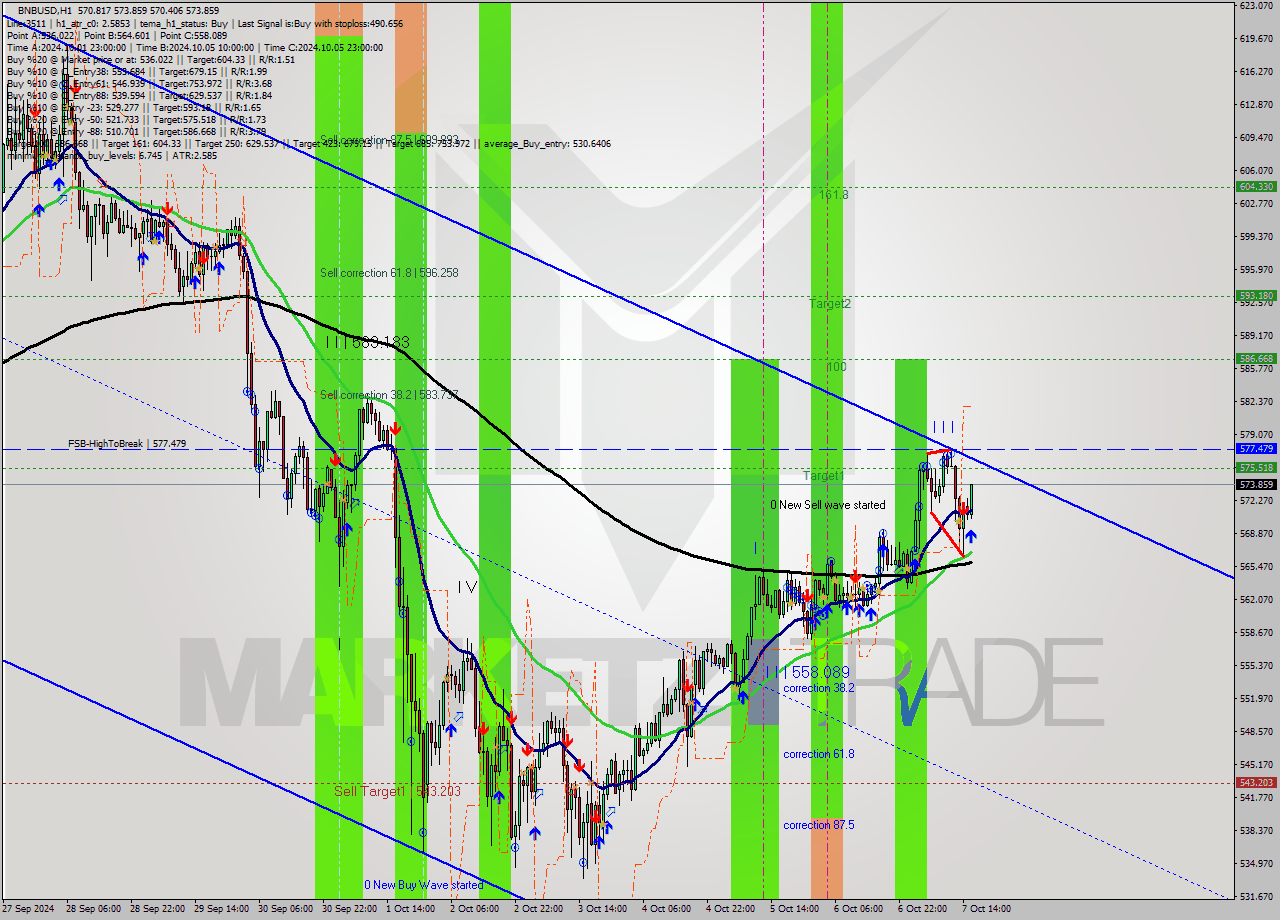This screenshot has height=920, width=1280.
Task: Click the 565.470 price axis label
Action: (x=1256, y=566)
